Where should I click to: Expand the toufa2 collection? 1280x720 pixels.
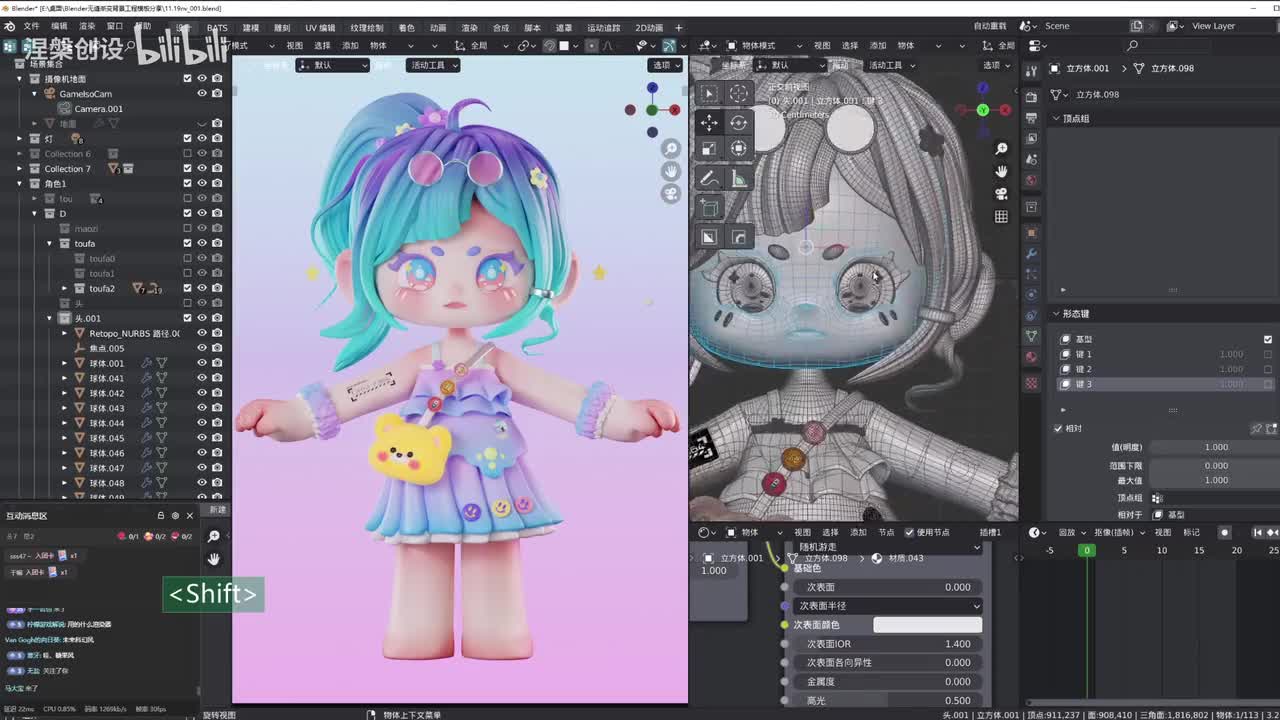[x=65, y=288]
